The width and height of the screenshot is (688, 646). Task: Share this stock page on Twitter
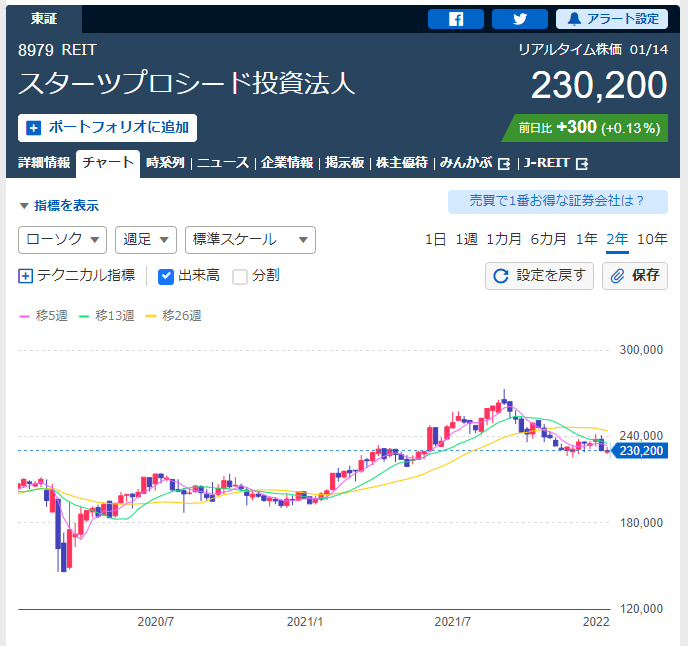520,19
